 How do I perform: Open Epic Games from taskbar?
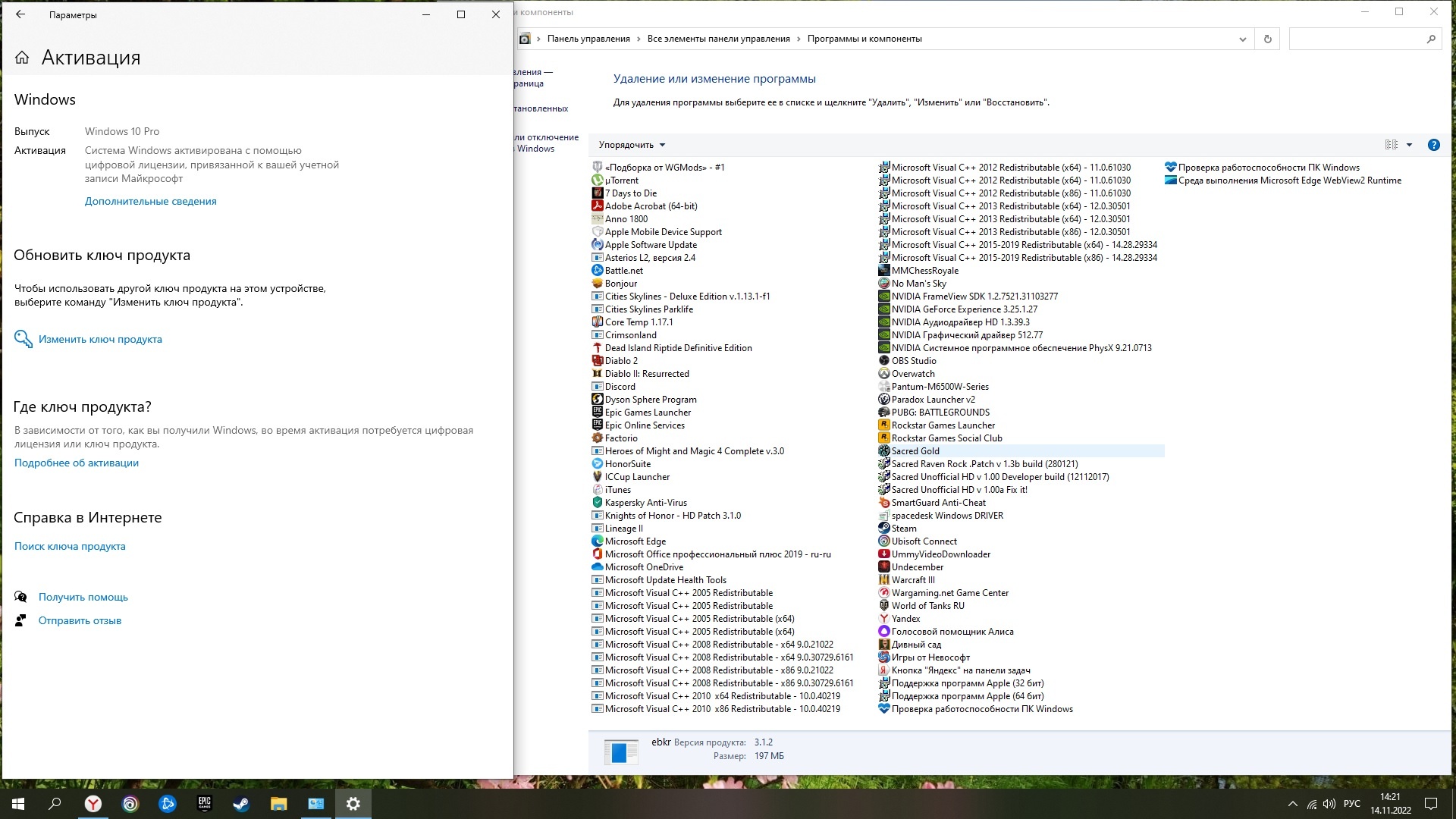point(205,804)
